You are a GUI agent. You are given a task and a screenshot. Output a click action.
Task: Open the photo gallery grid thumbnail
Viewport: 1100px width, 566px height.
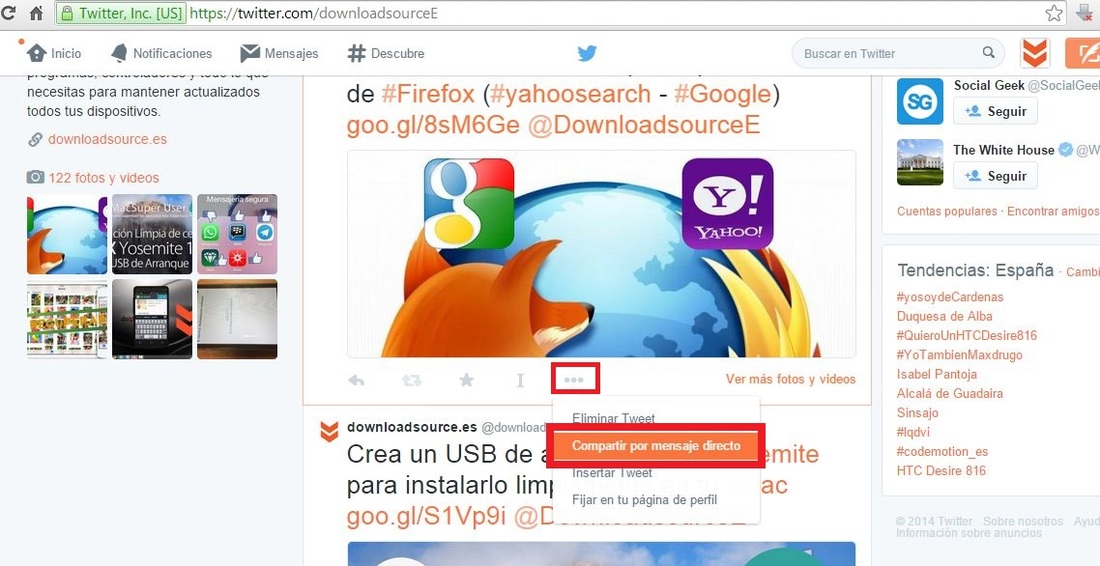67,319
